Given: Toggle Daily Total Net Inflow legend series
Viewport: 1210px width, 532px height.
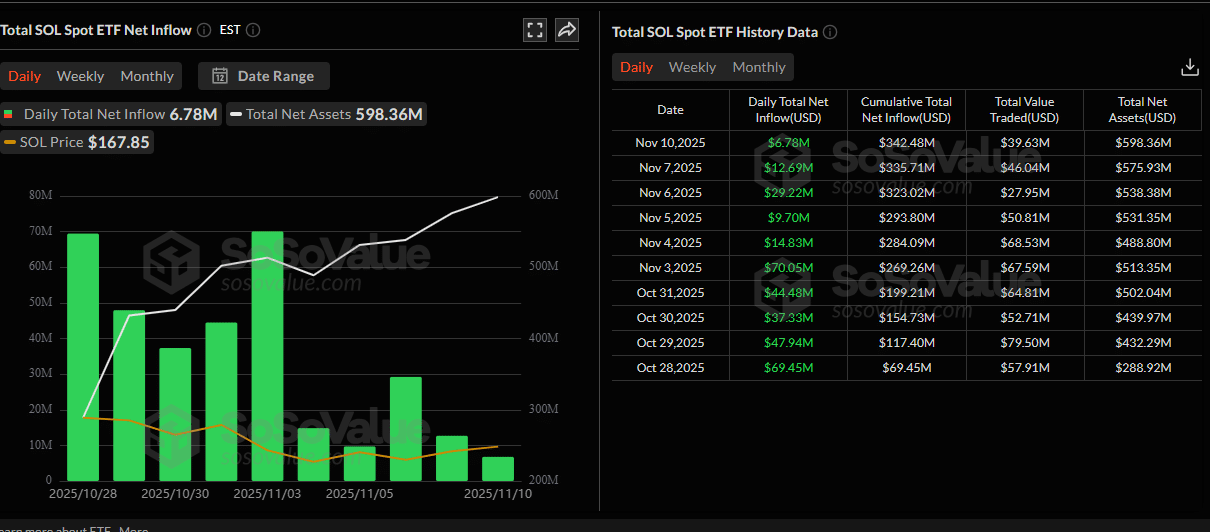Looking at the screenshot, I should [x=110, y=114].
